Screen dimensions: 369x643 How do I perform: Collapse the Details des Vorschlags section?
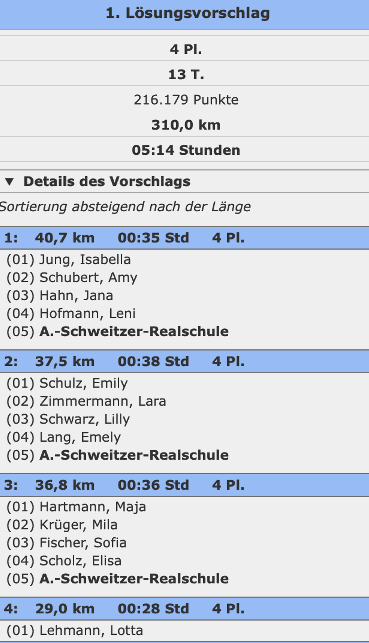(98, 181)
